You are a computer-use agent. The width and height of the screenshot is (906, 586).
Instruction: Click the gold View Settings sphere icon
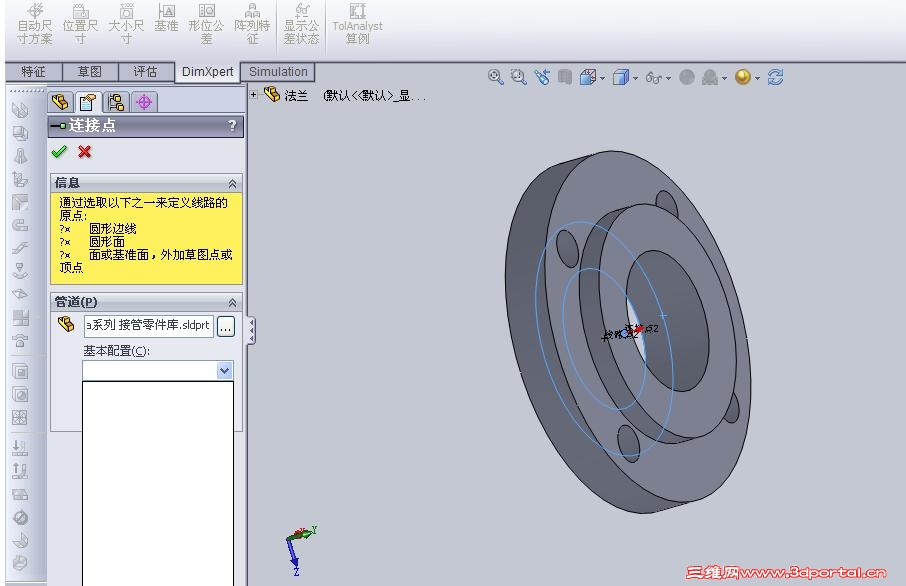coord(743,77)
